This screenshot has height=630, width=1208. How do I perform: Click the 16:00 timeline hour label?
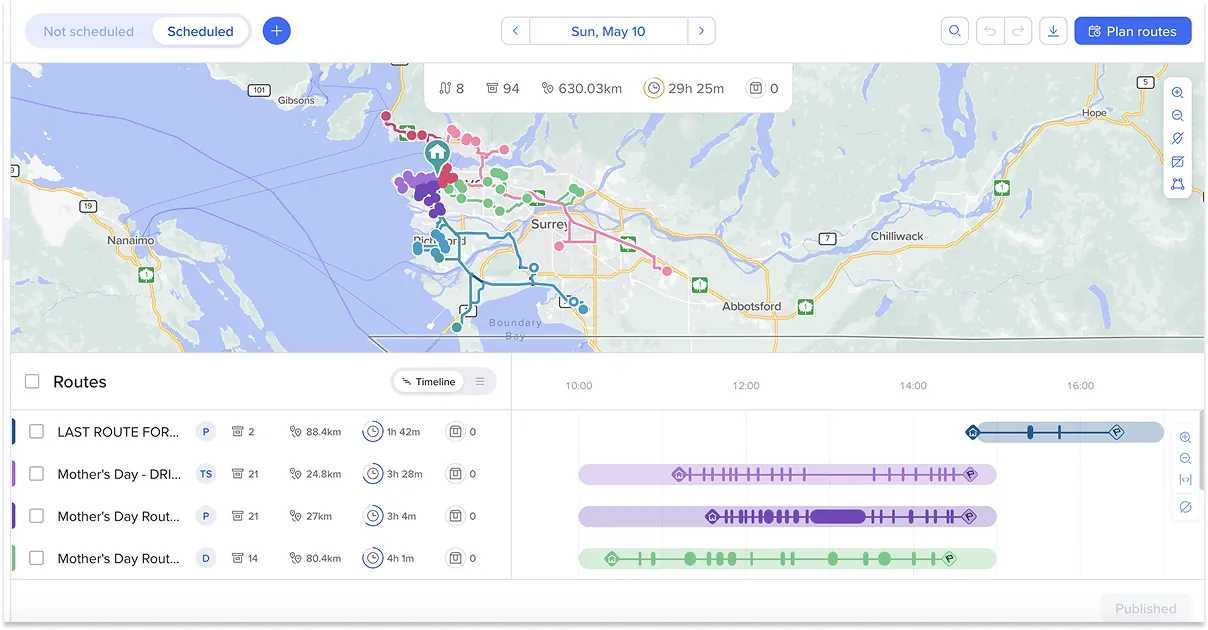coord(1080,386)
